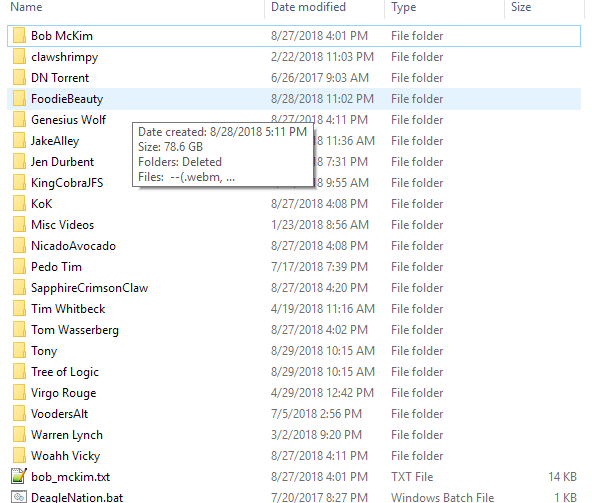The width and height of the screenshot is (592, 503).
Task: Click the Tom Wasserberg folder icon
Action: tap(19, 330)
